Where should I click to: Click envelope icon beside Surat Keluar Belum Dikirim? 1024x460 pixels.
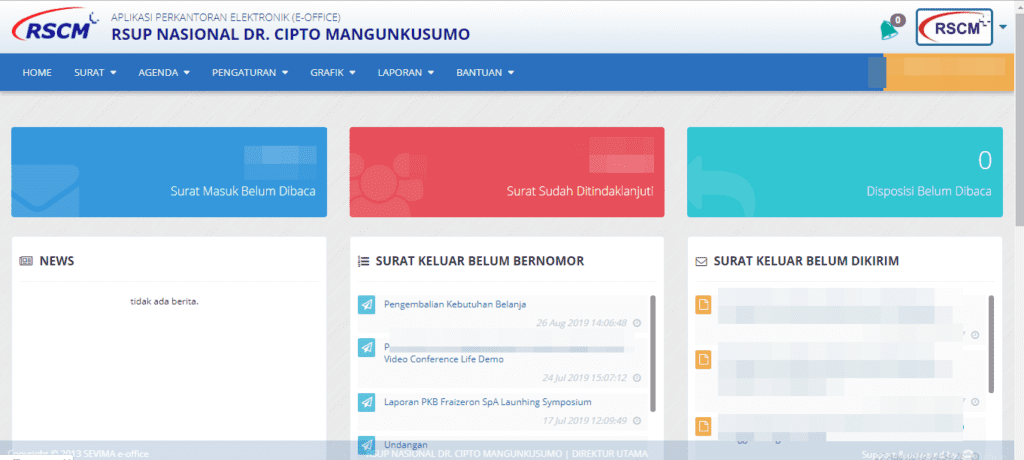701,261
